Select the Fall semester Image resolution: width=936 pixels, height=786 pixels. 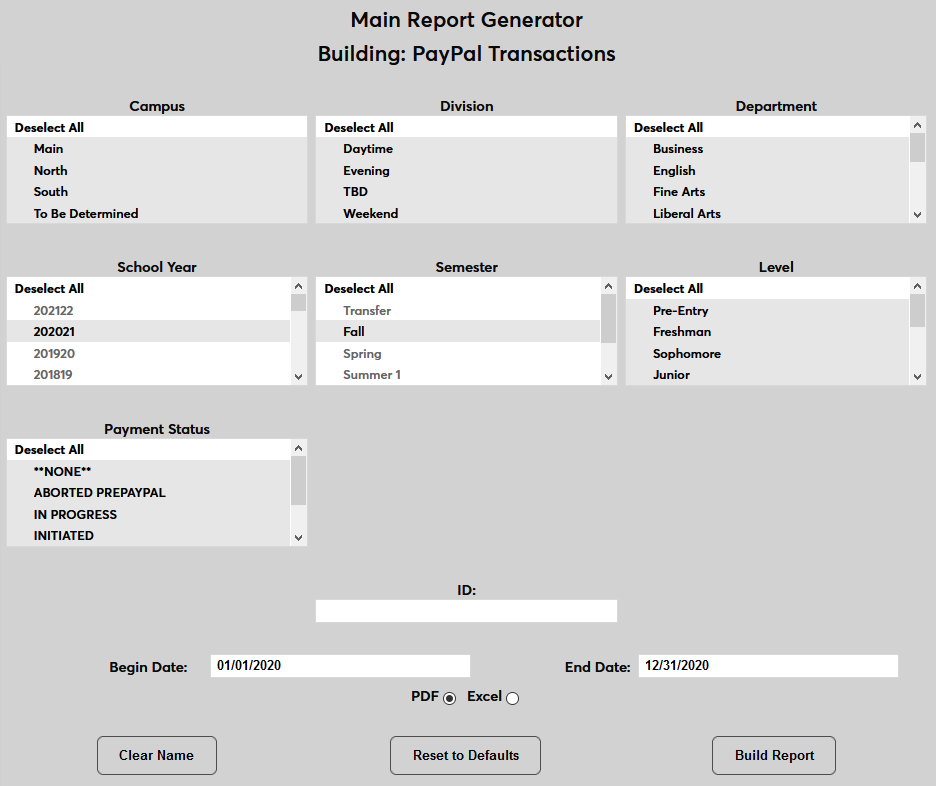click(x=458, y=331)
